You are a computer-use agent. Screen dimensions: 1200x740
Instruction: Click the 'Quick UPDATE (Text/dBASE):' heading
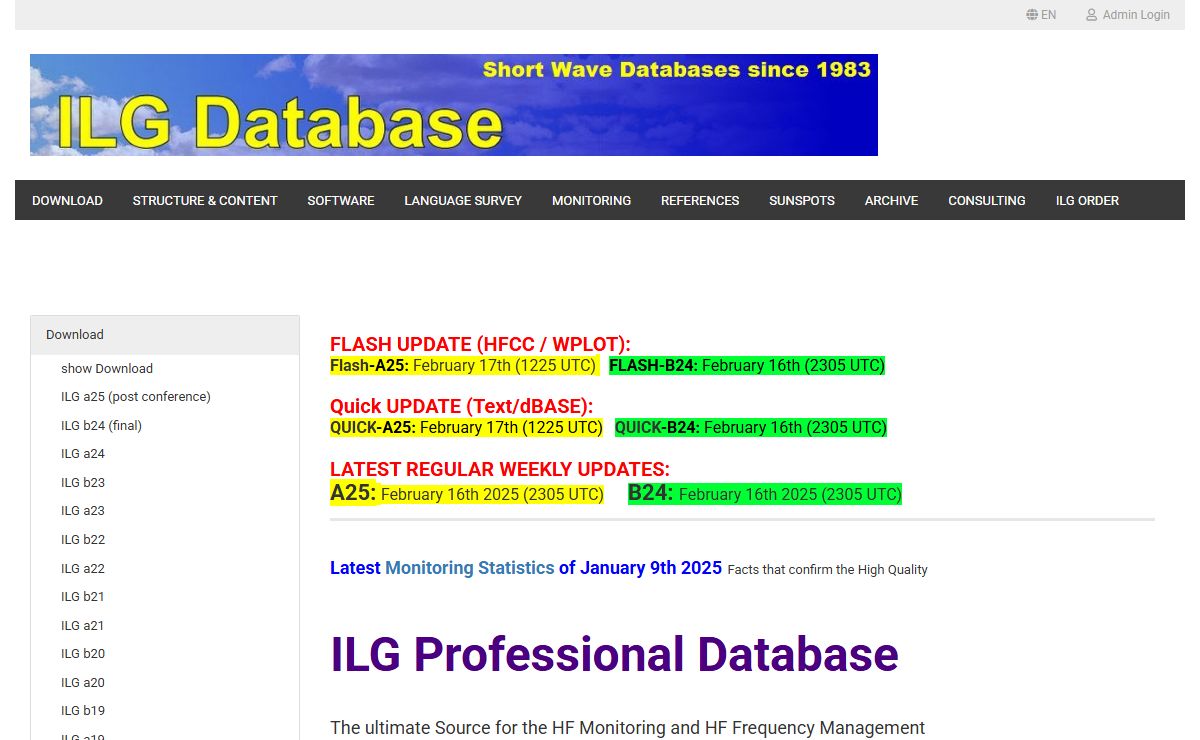pyautogui.click(x=461, y=407)
